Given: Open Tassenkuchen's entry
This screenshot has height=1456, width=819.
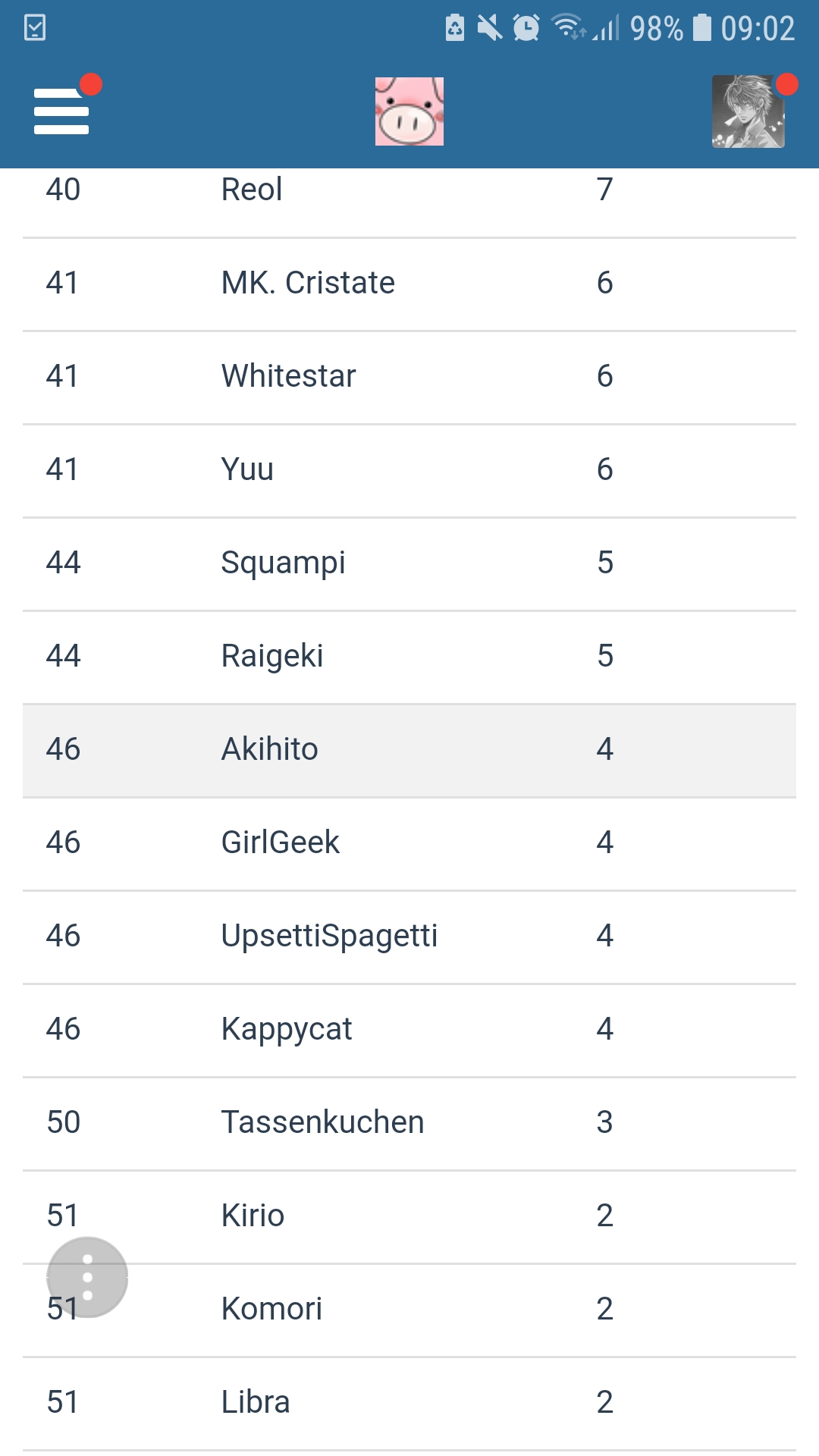Looking at the screenshot, I should coord(409,1124).
